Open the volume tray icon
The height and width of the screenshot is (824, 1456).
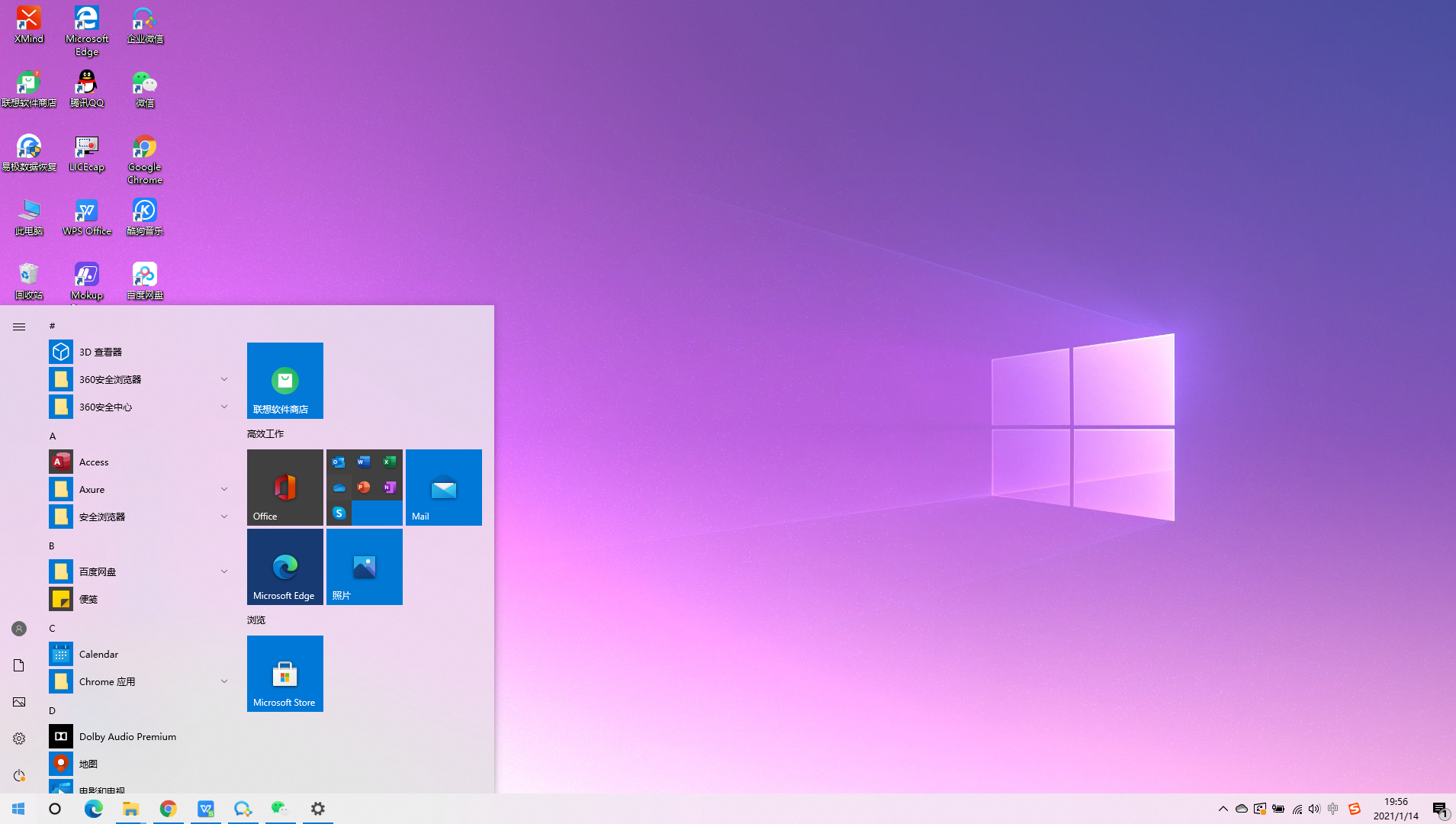tap(1314, 809)
